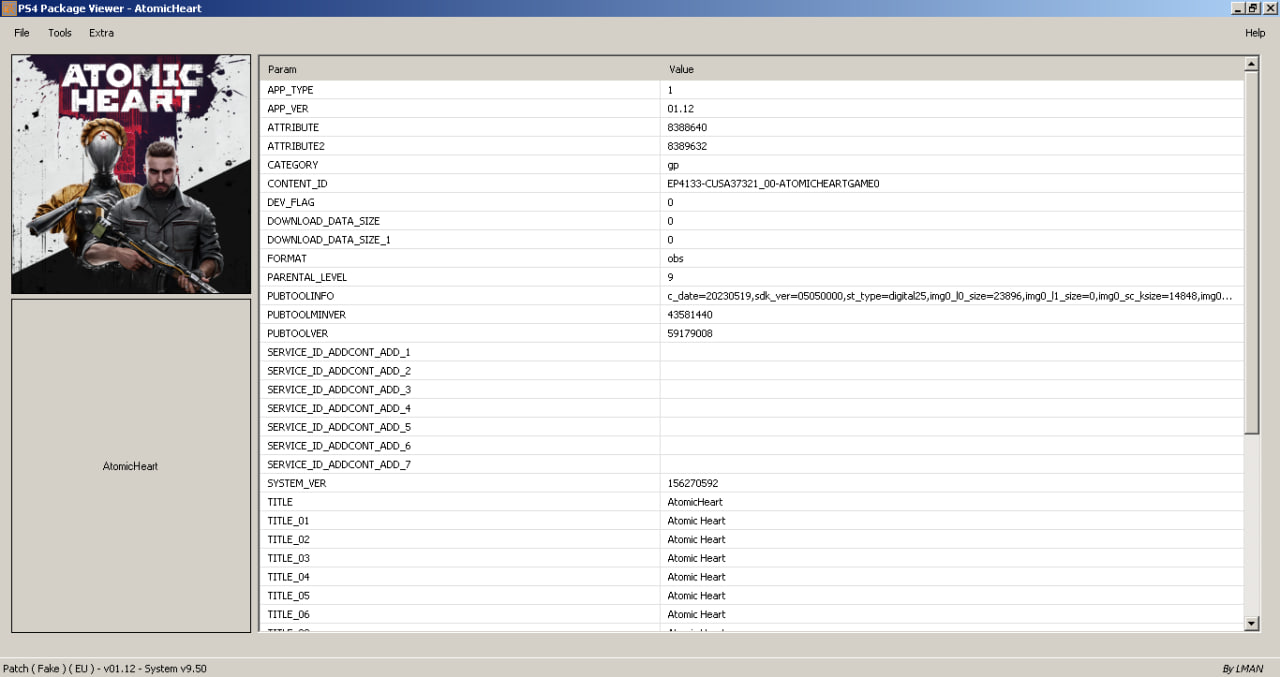Select the SYSTEM_VER parameter cell
This screenshot has height=677, width=1280.
pos(460,483)
